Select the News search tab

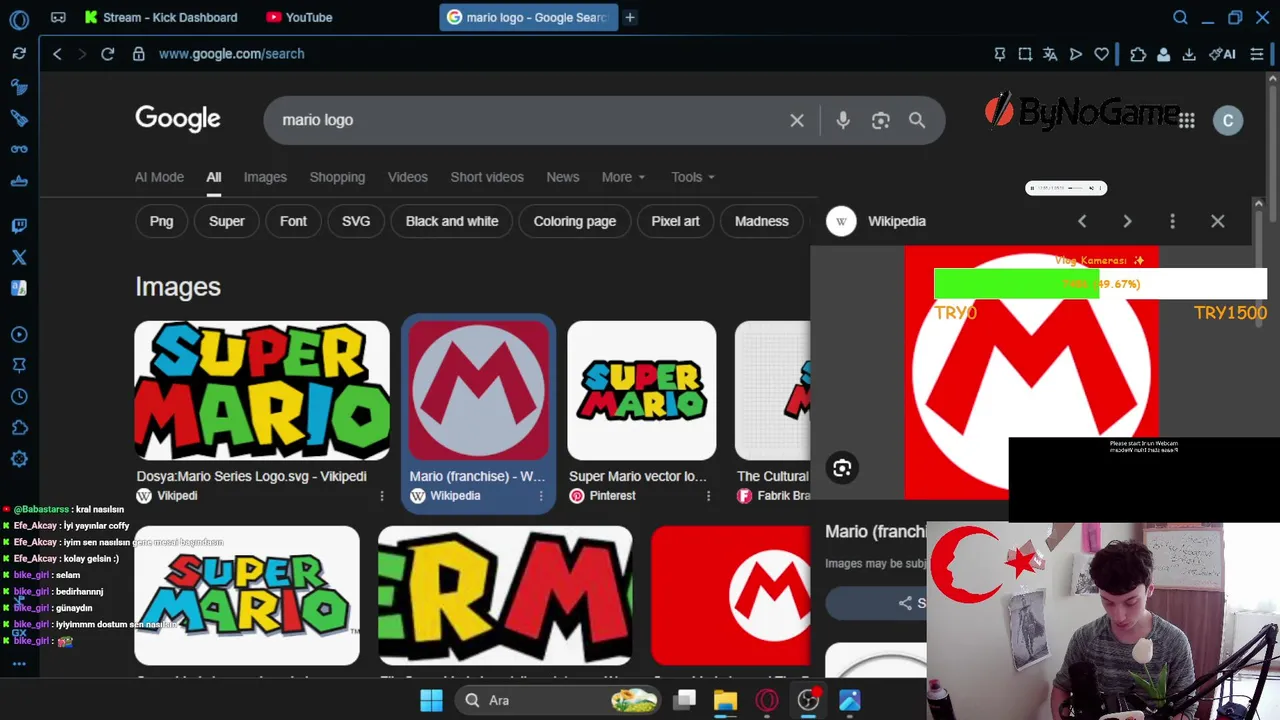tap(562, 177)
